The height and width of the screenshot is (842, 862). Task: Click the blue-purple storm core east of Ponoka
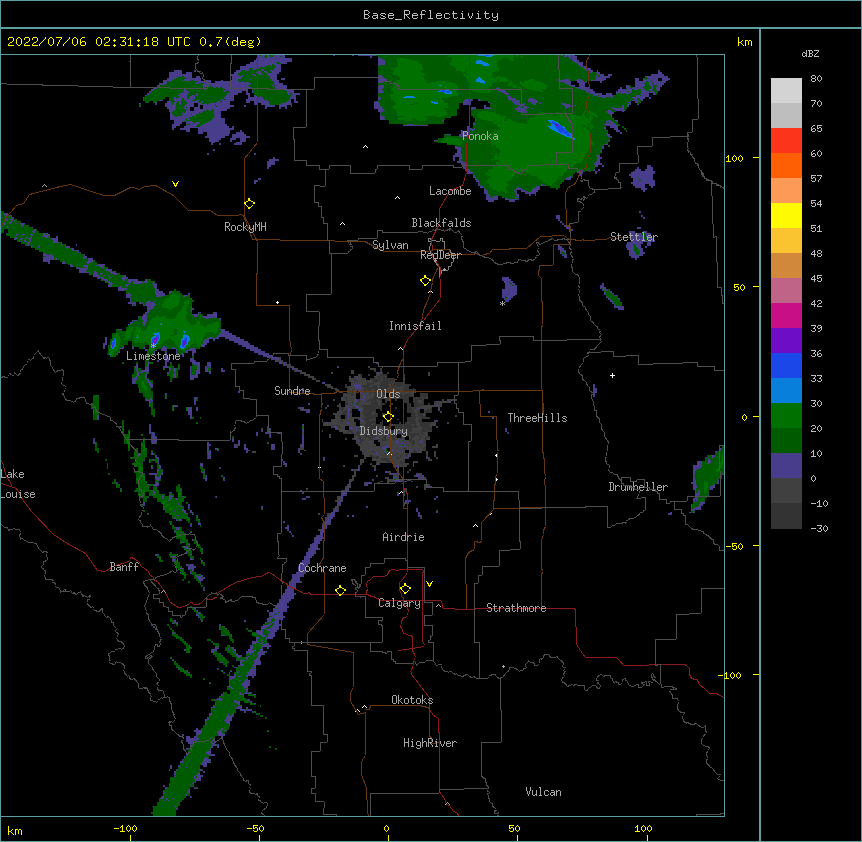click(x=561, y=129)
